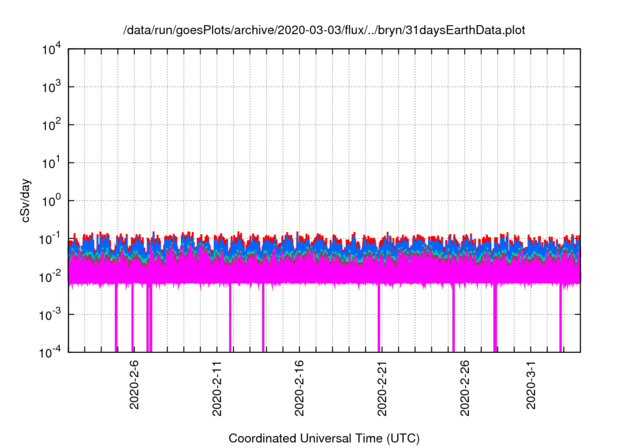Click the 2020-2-16 date label

tap(299, 388)
